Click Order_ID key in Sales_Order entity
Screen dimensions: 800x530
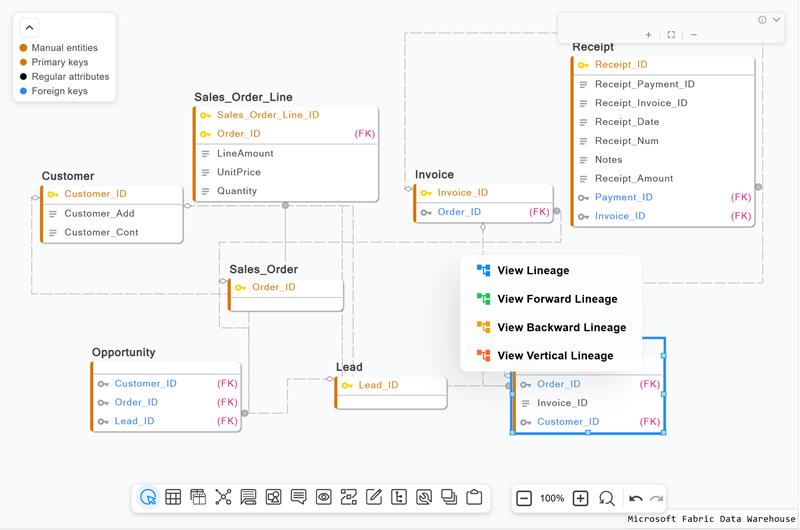(x=287, y=287)
